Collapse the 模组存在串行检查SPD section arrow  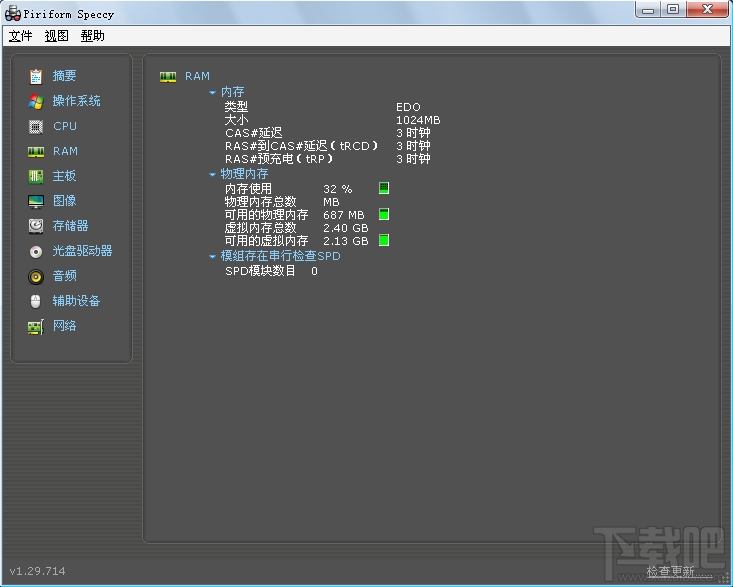212,257
